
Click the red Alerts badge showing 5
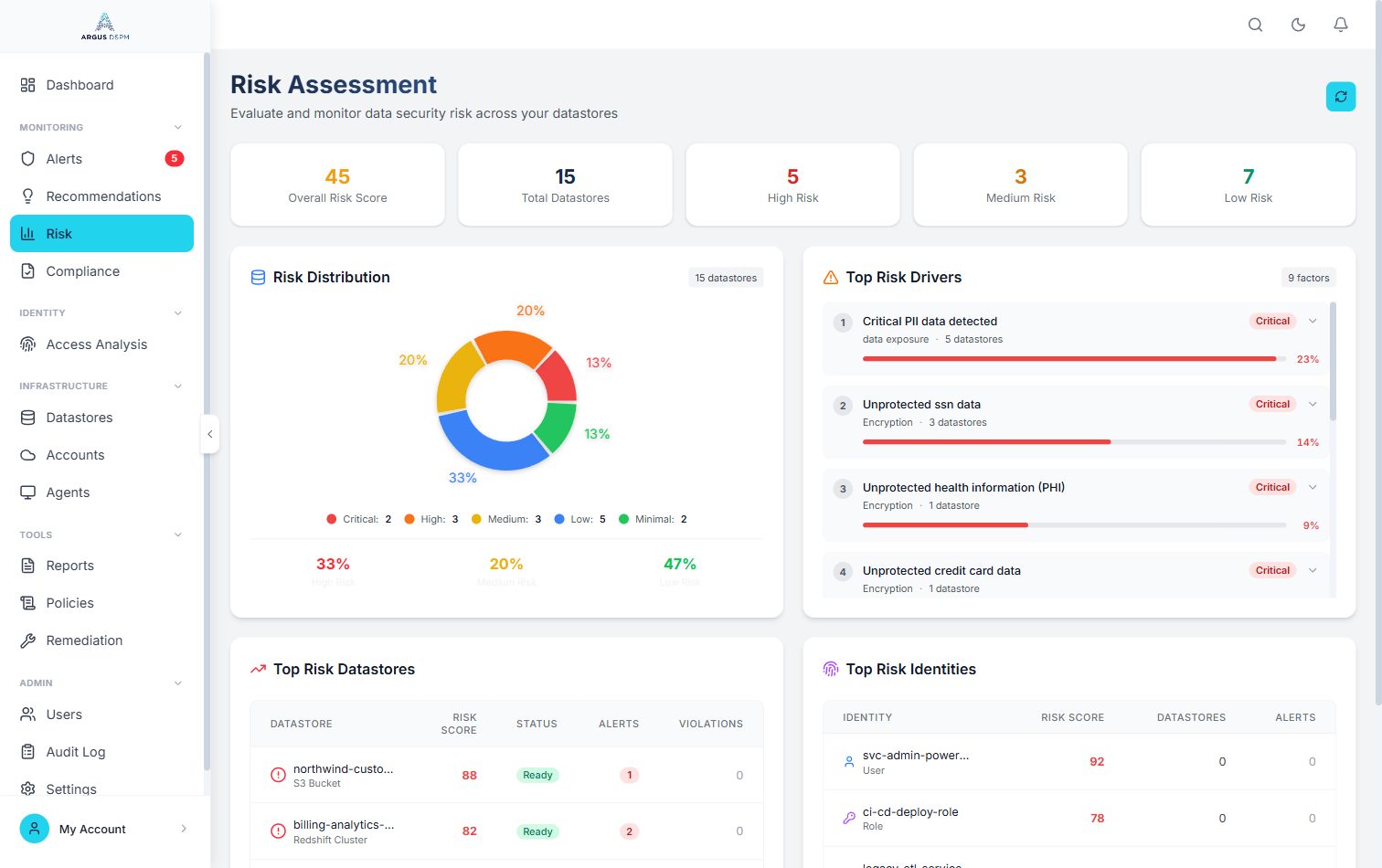pos(174,159)
